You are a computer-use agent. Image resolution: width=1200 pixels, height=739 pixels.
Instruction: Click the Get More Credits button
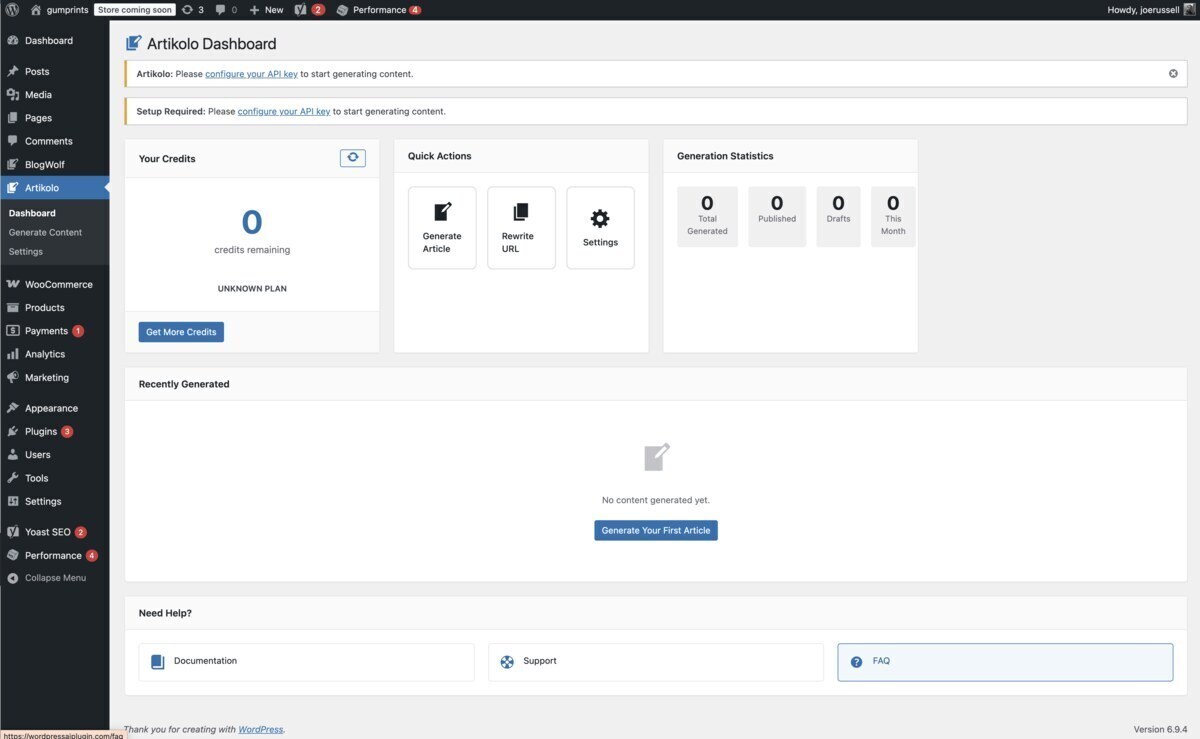click(x=180, y=331)
